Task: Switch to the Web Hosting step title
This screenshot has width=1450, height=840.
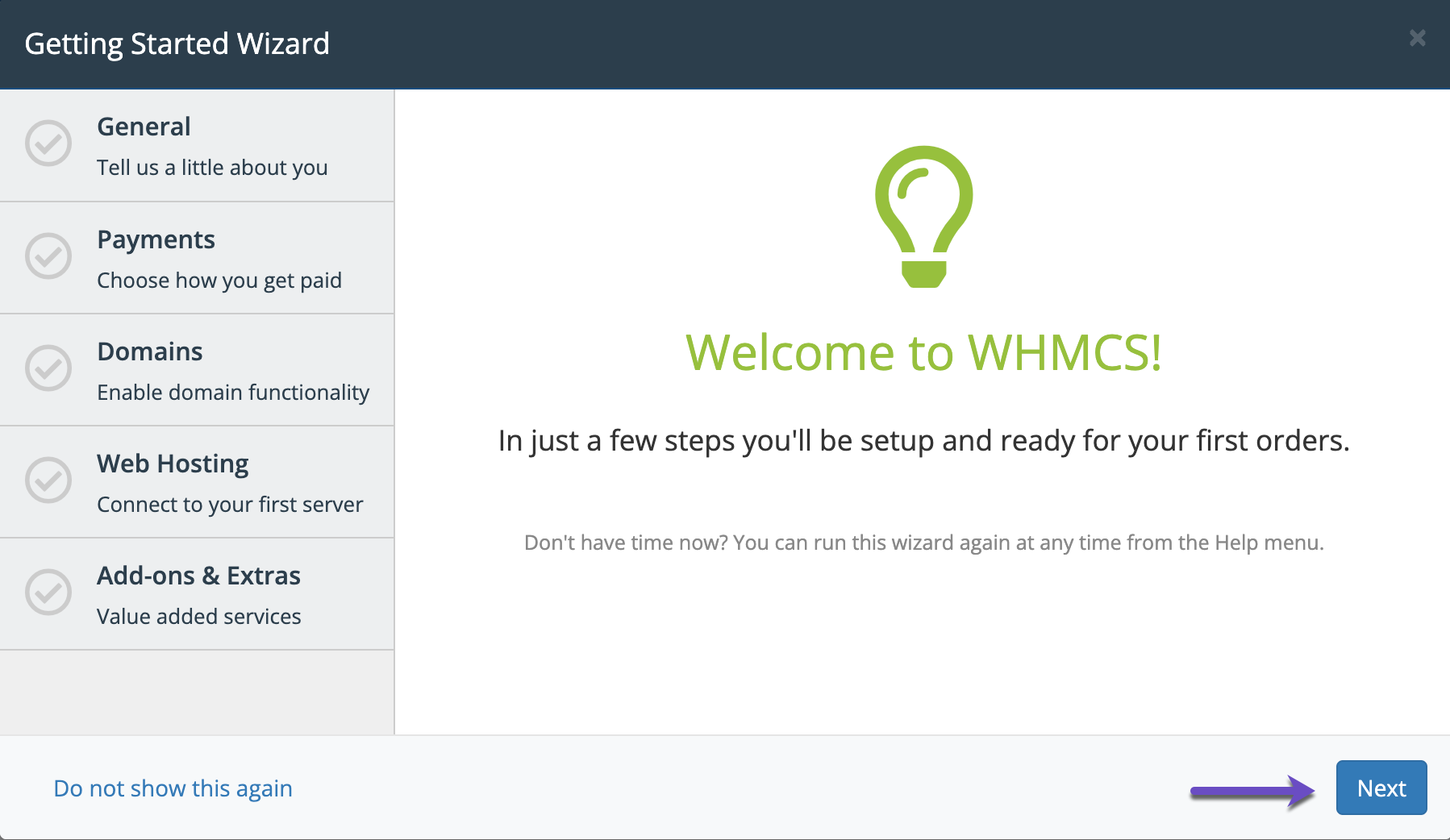Action: click(173, 464)
